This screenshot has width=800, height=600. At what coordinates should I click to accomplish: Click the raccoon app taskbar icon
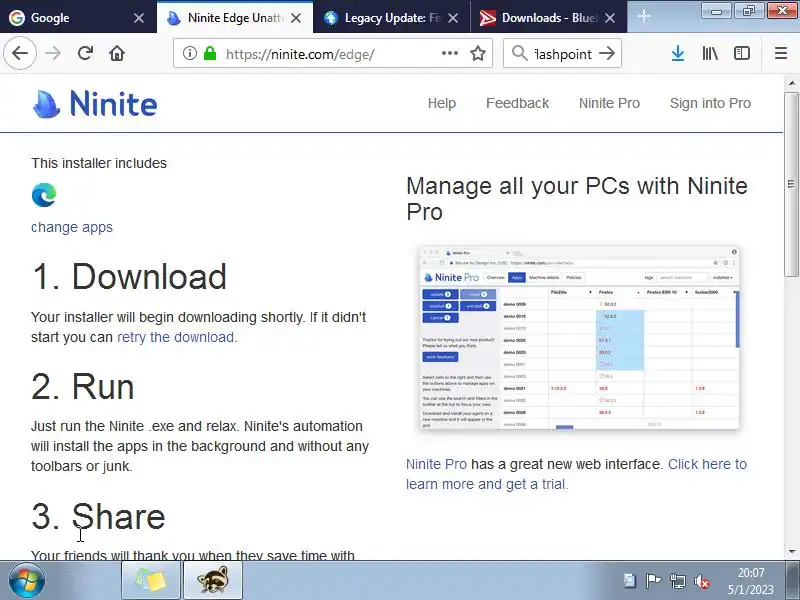(x=213, y=581)
